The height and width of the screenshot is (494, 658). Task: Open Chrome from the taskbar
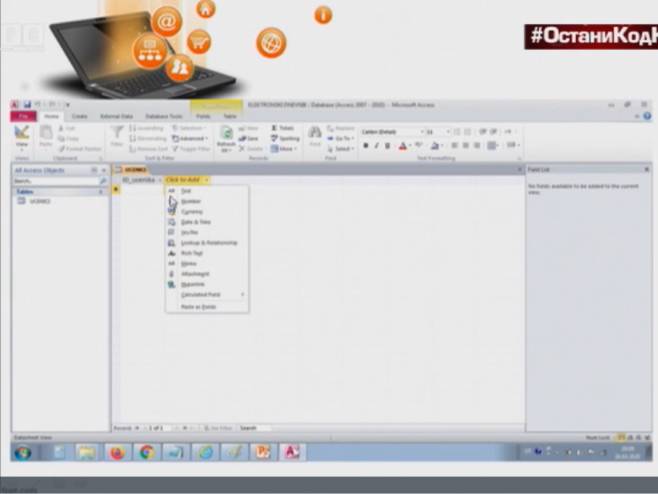146,452
